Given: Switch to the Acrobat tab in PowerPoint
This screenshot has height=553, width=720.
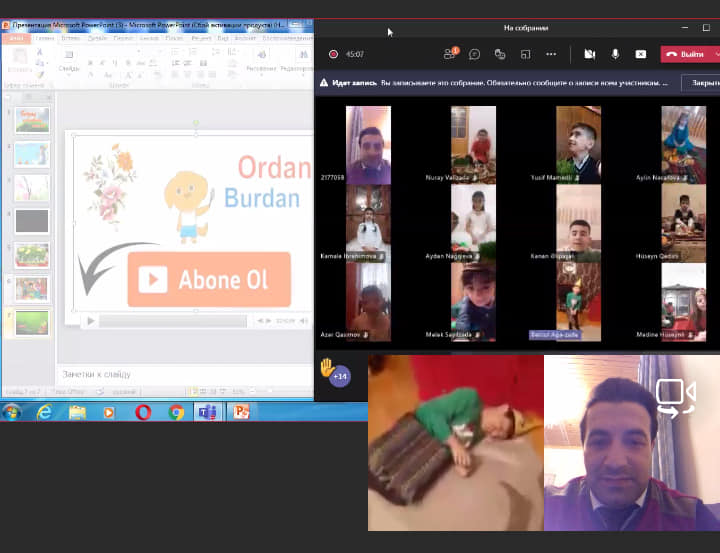Looking at the screenshot, I should tap(245, 38).
